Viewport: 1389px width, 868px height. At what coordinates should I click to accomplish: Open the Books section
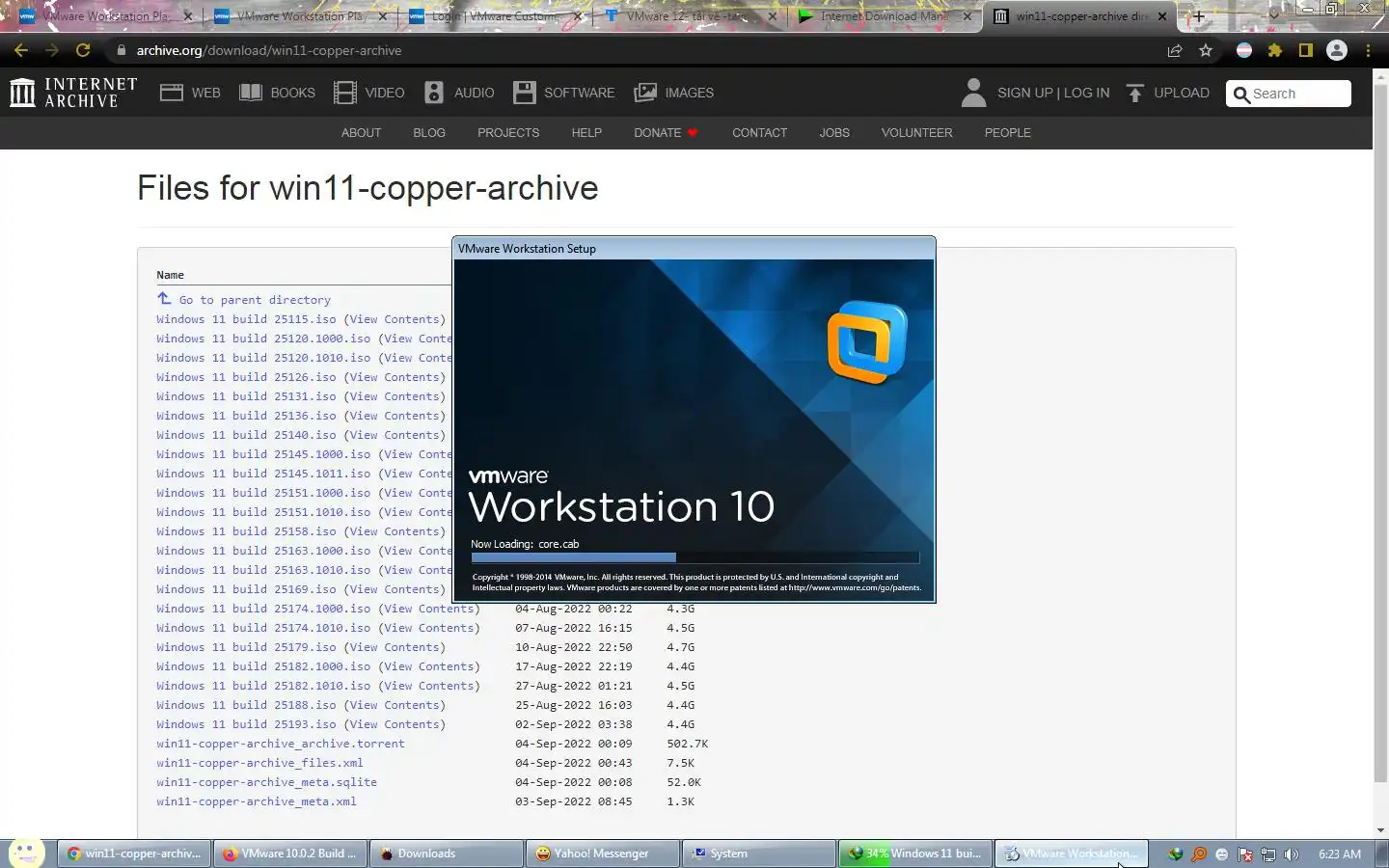(x=277, y=93)
